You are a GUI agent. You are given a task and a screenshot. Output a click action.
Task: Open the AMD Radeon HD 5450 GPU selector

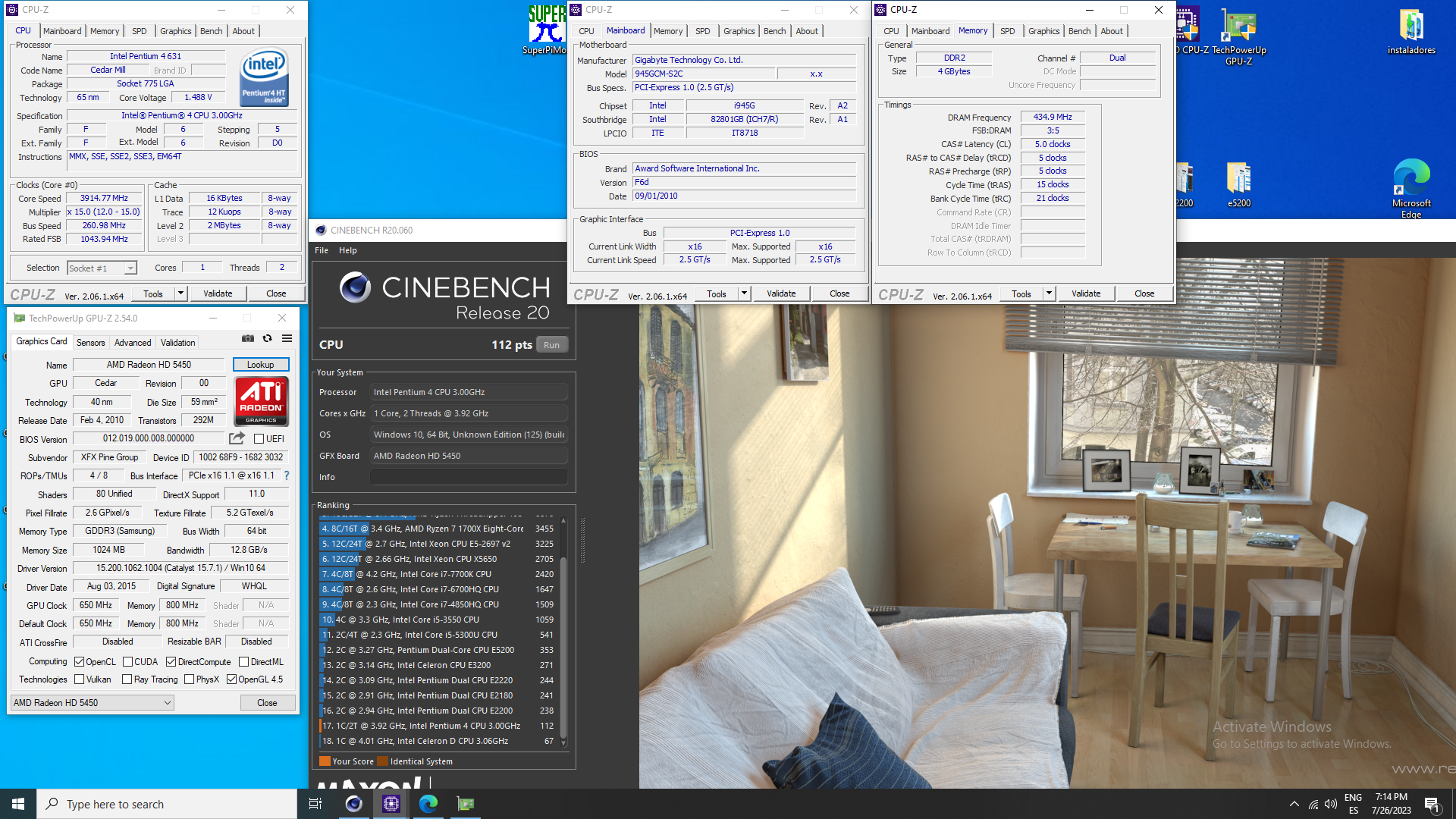(x=93, y=703)
